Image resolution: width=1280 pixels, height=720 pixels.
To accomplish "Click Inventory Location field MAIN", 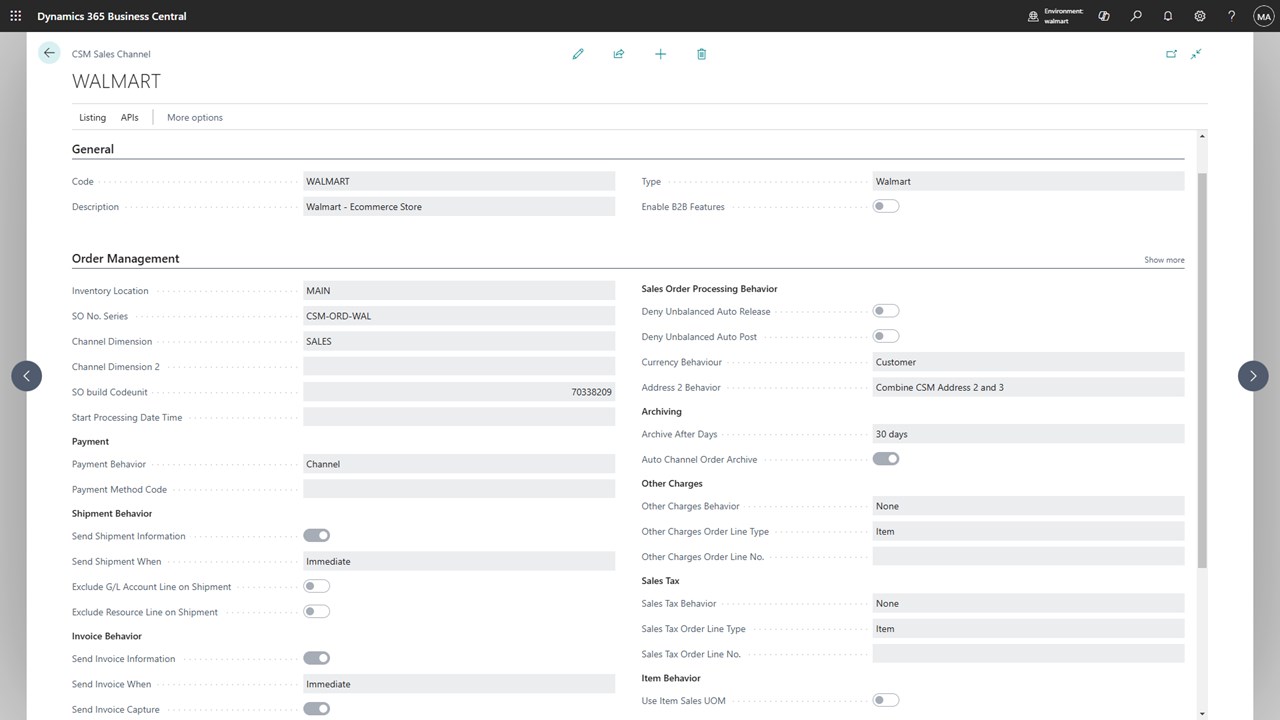I will [x=459, y=291].
